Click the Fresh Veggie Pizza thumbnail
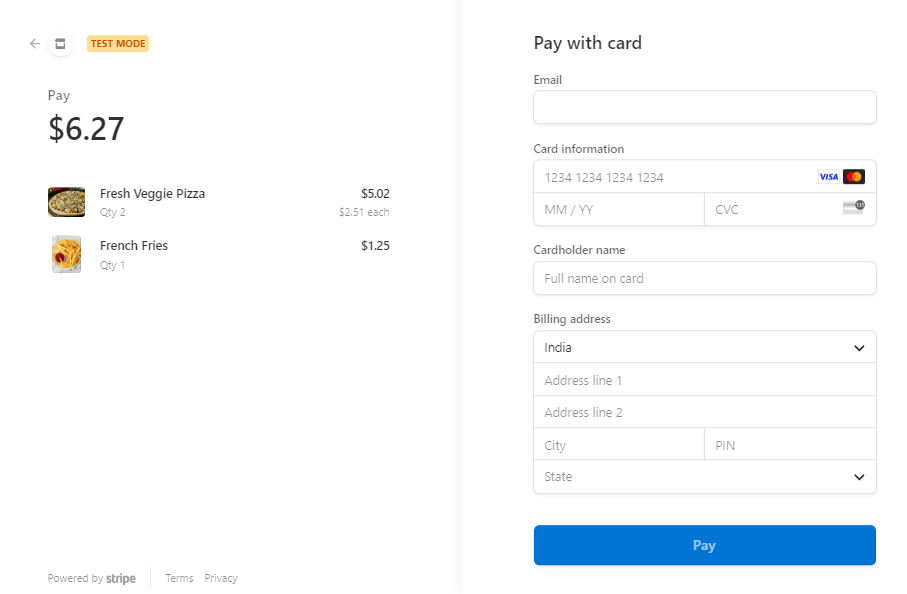Viewport: 907px width, 594px height. click(66, 201)
